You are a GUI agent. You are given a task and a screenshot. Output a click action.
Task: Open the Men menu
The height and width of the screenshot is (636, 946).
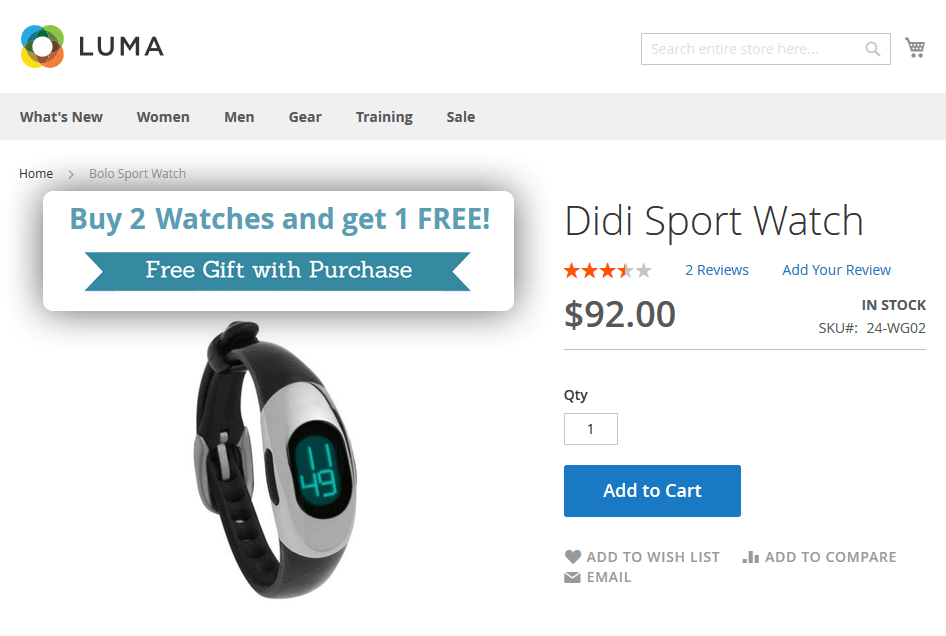(x=239, y=117)
